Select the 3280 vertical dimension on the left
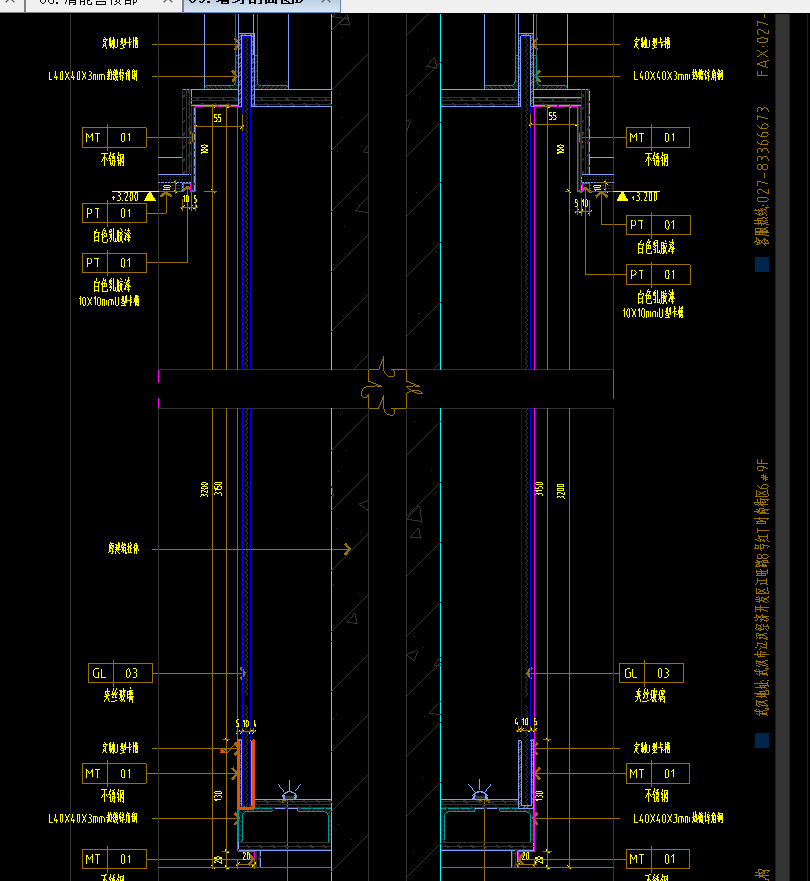810x881 pixels. [204, 489]
